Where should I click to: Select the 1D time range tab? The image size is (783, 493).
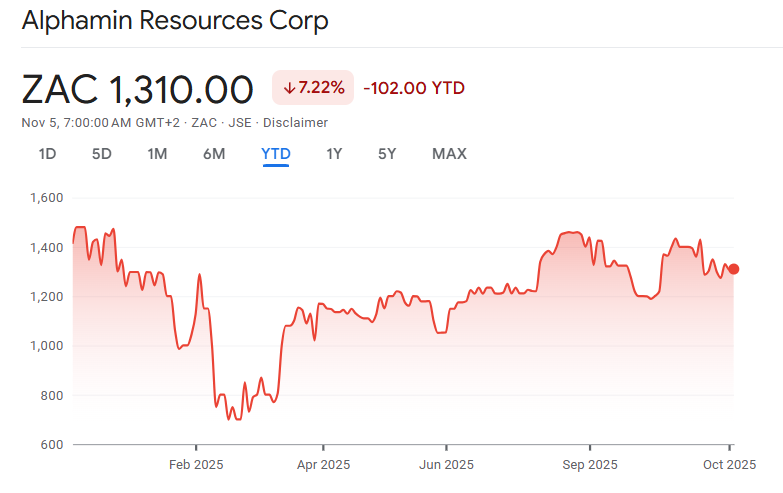47,154
